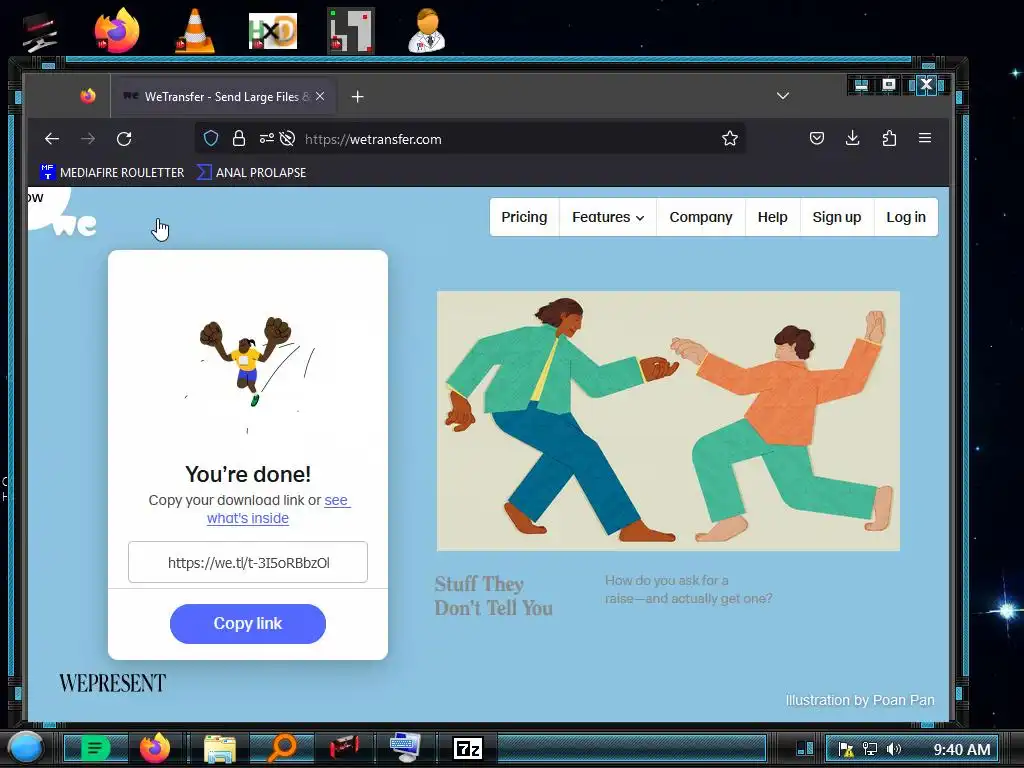Open the extensions puzzle icon

click(x=889, y=138)
